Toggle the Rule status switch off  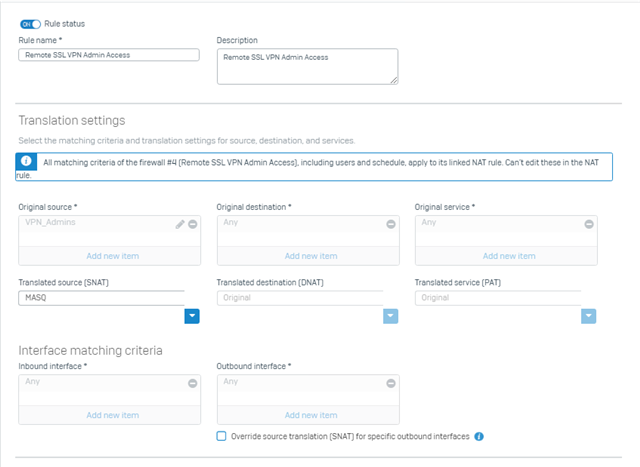31,24
